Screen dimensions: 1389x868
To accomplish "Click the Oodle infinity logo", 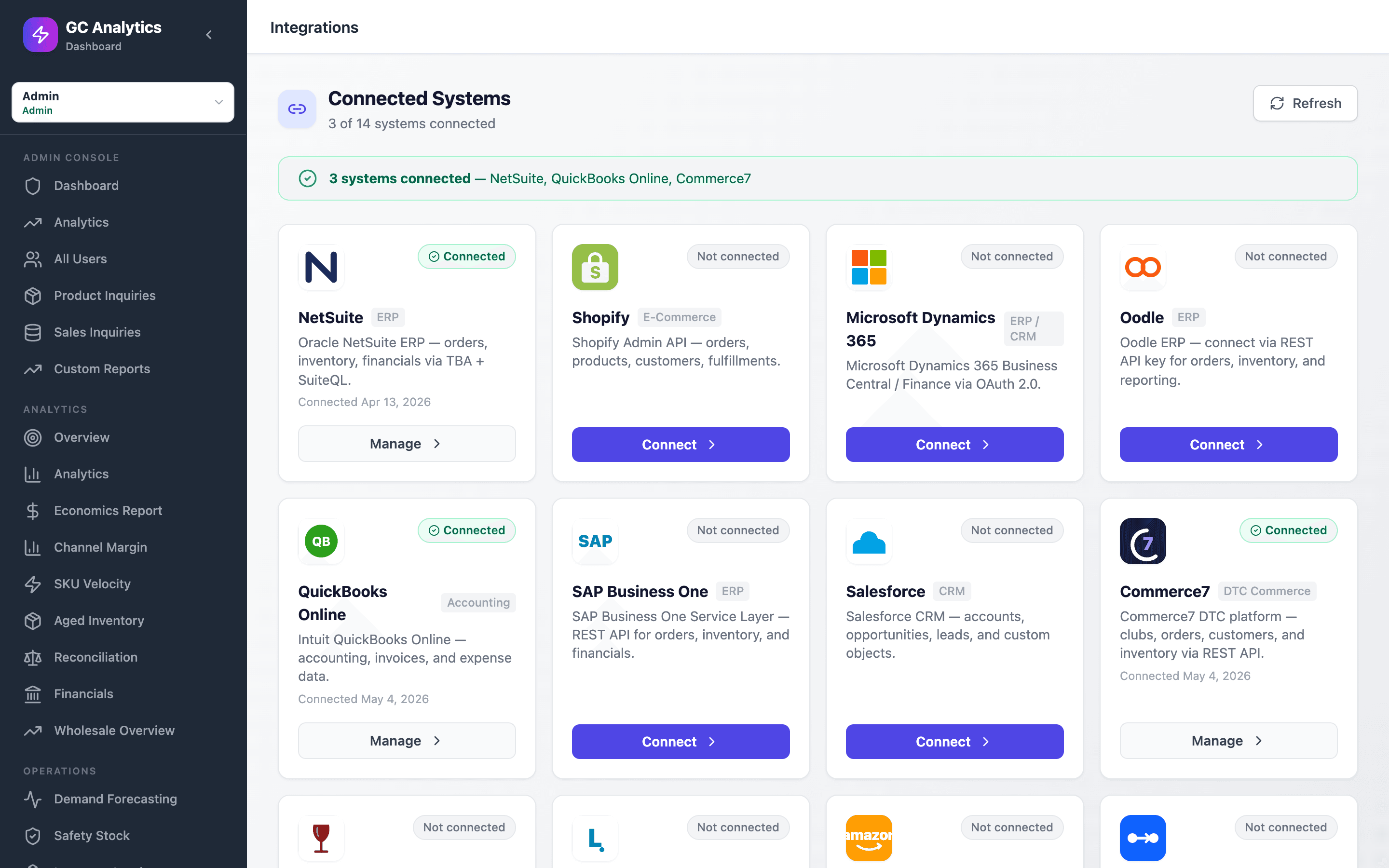I will click(x=1142, y=267).
